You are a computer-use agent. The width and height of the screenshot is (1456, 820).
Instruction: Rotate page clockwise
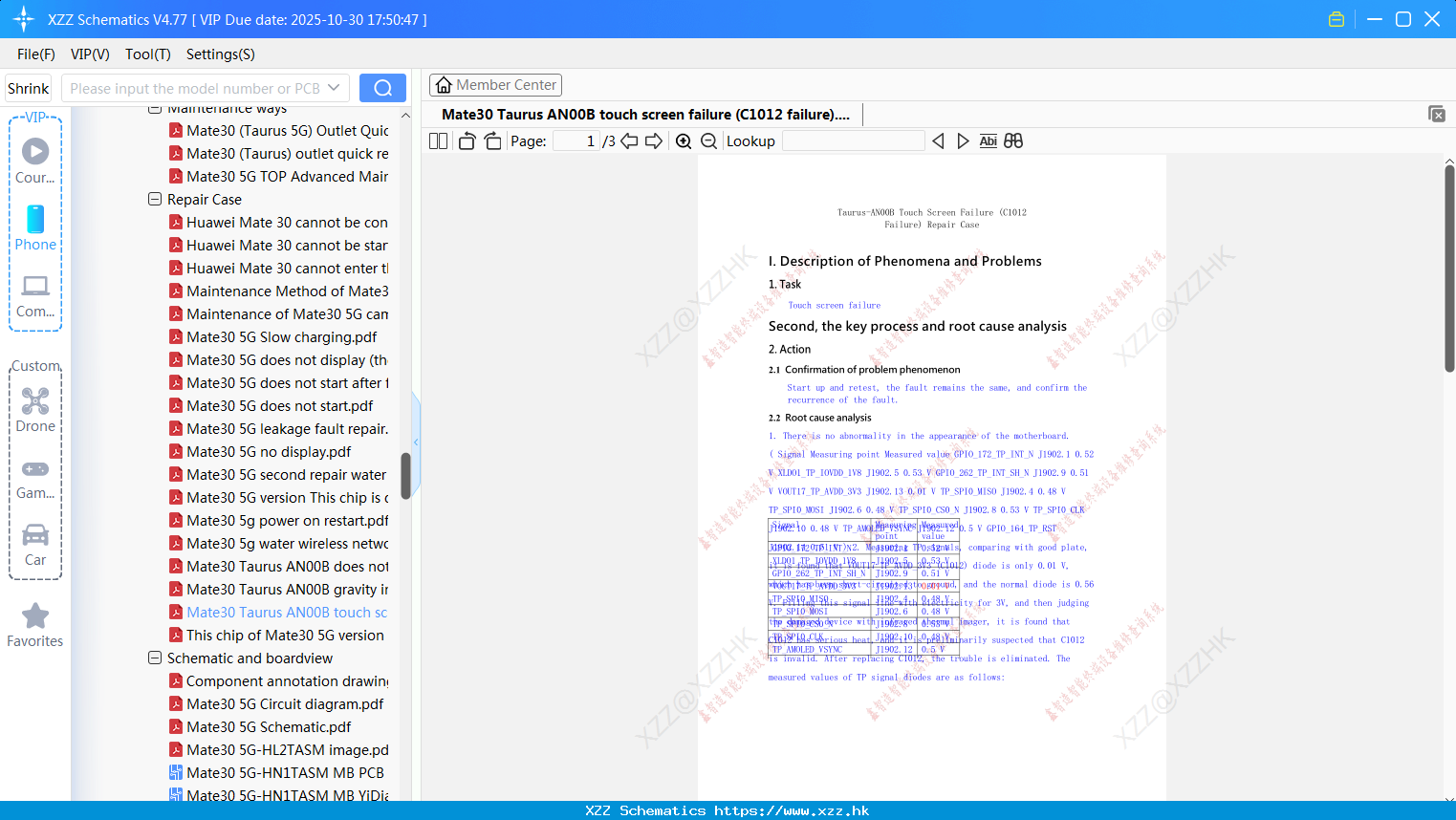[492, 140]
